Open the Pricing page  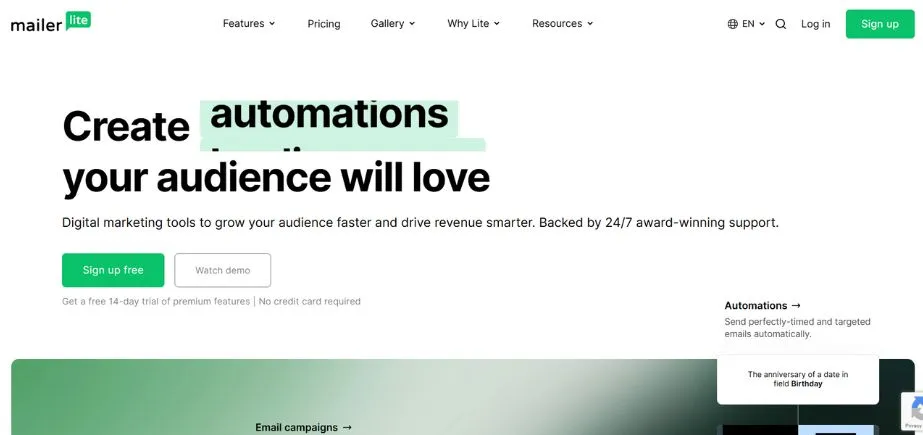tap(324, 24)
